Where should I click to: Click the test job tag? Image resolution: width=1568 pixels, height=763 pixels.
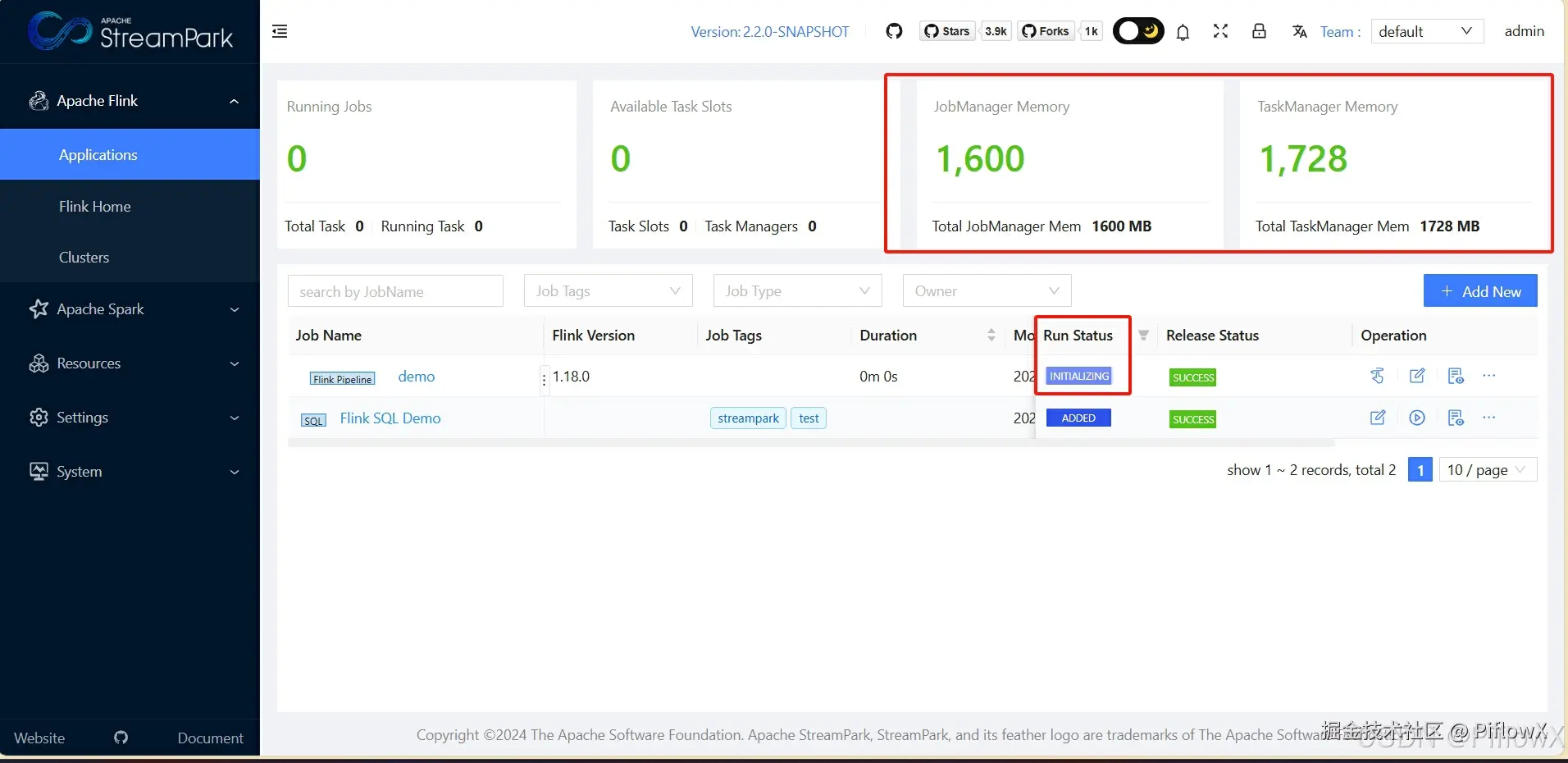[809, 418]
